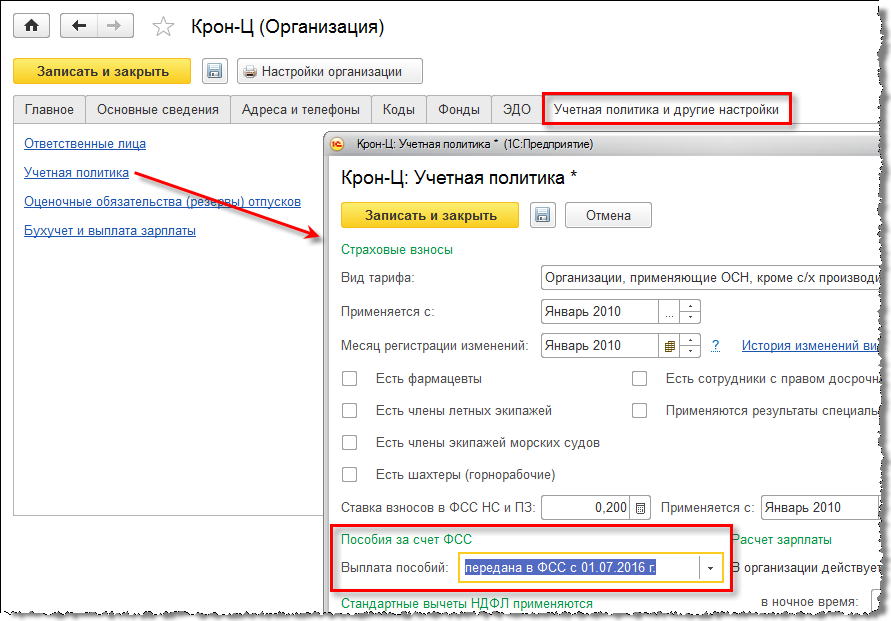Click the Расчет зарплаты heading
891x621 pixels.
[x=782, y=539]
